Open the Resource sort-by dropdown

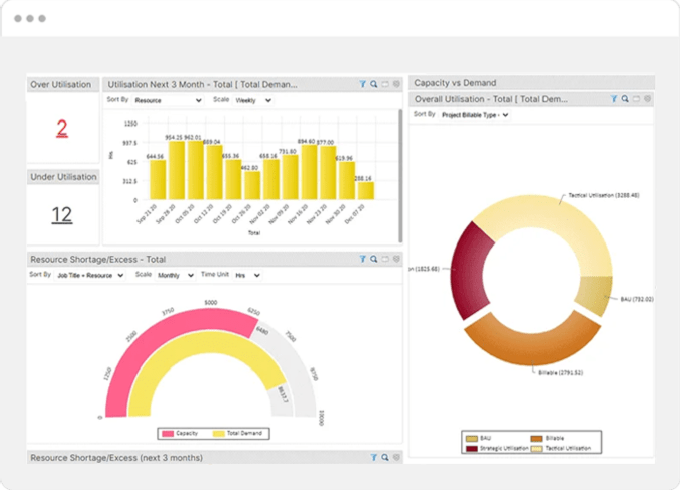(167, 101)
